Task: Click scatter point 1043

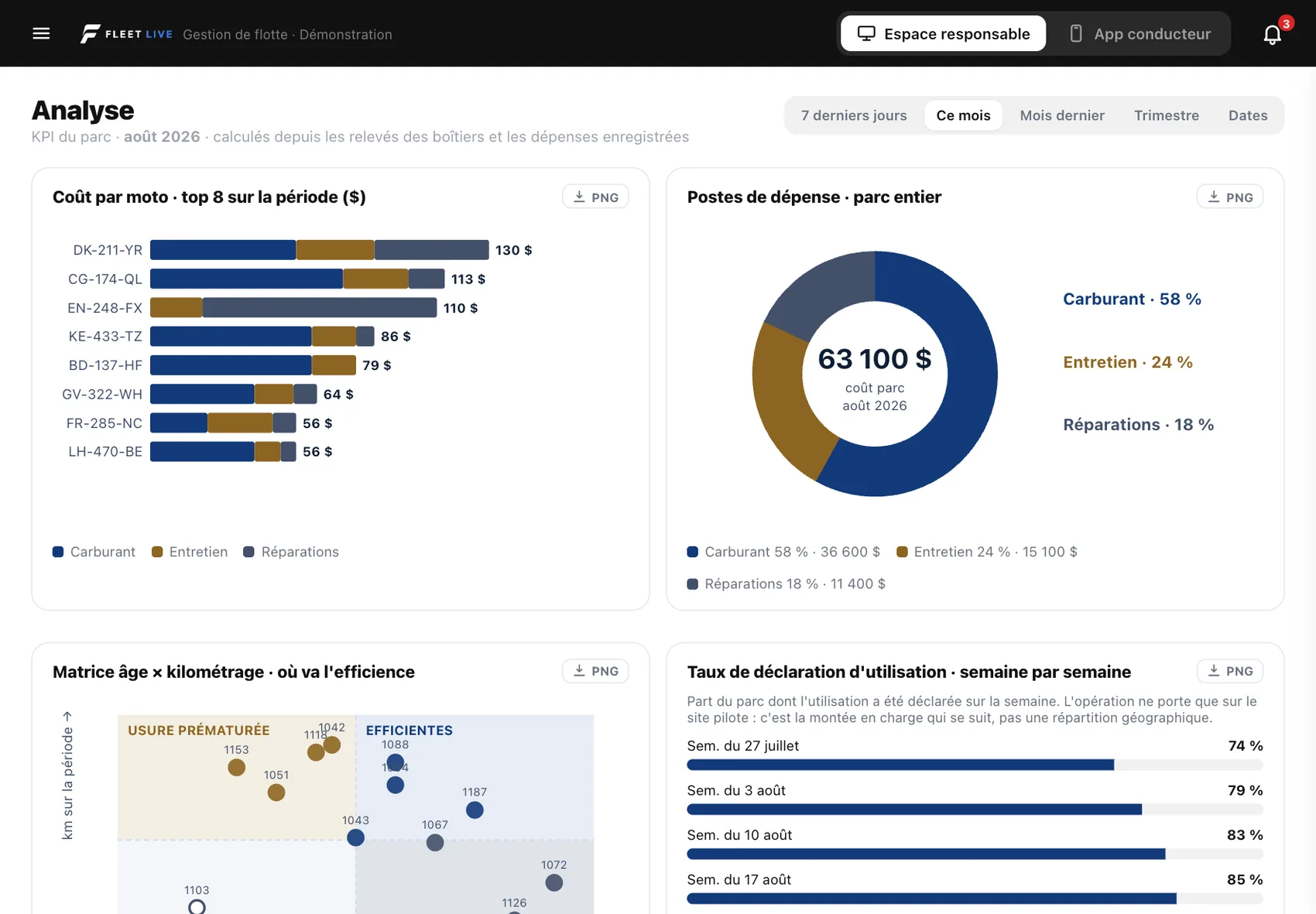Action: tap(355, 837)
